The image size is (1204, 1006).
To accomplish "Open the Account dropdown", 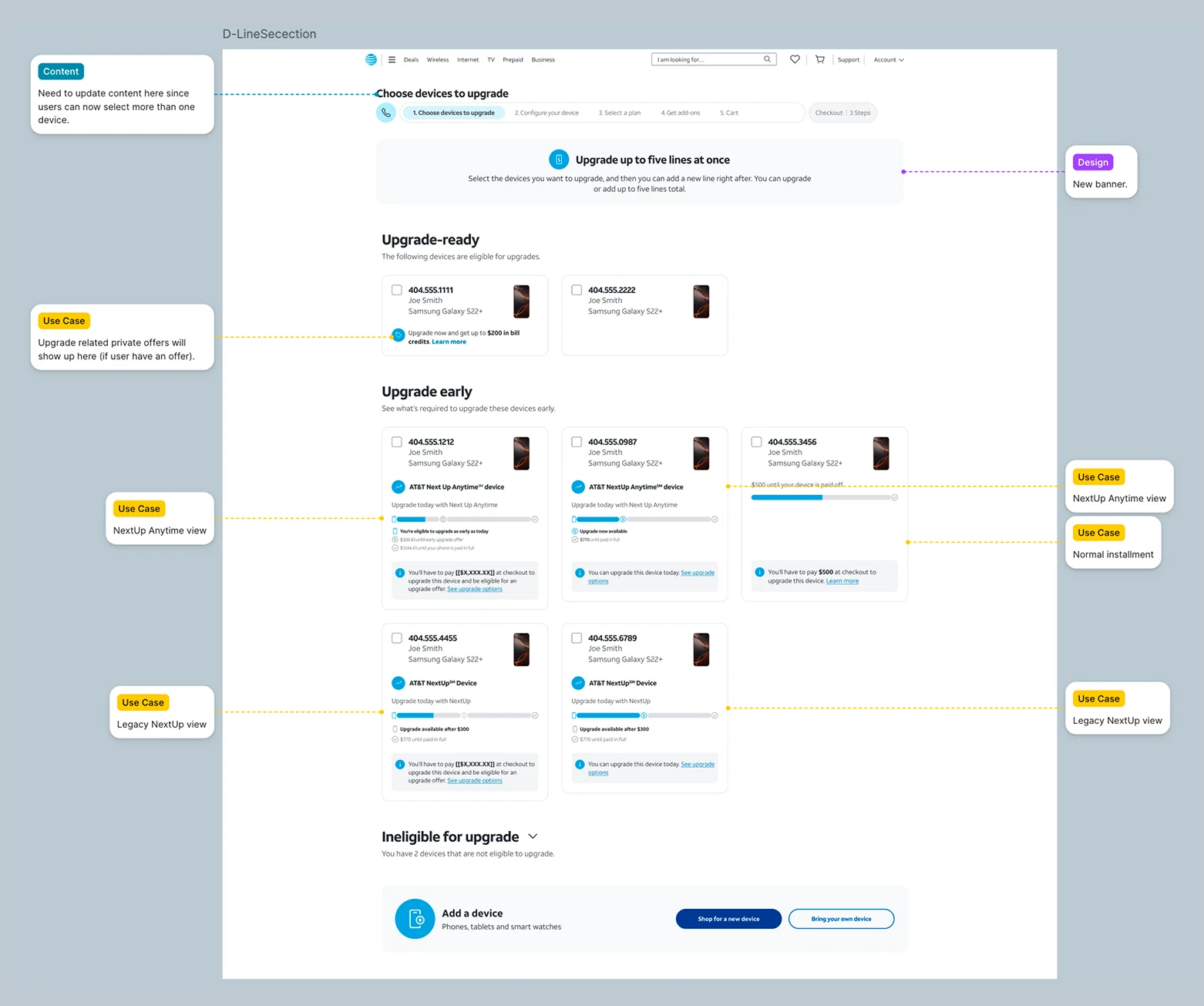I will [889, 59].
